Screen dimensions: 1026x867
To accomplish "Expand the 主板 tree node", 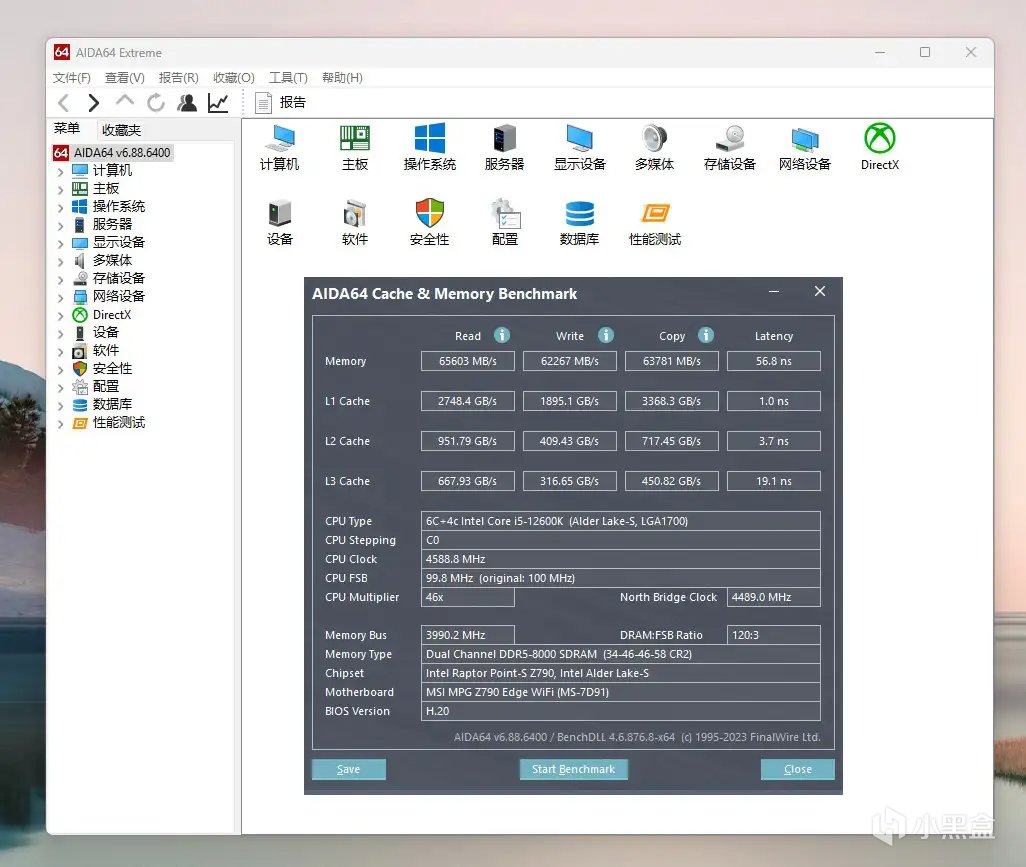I will 60,190.
